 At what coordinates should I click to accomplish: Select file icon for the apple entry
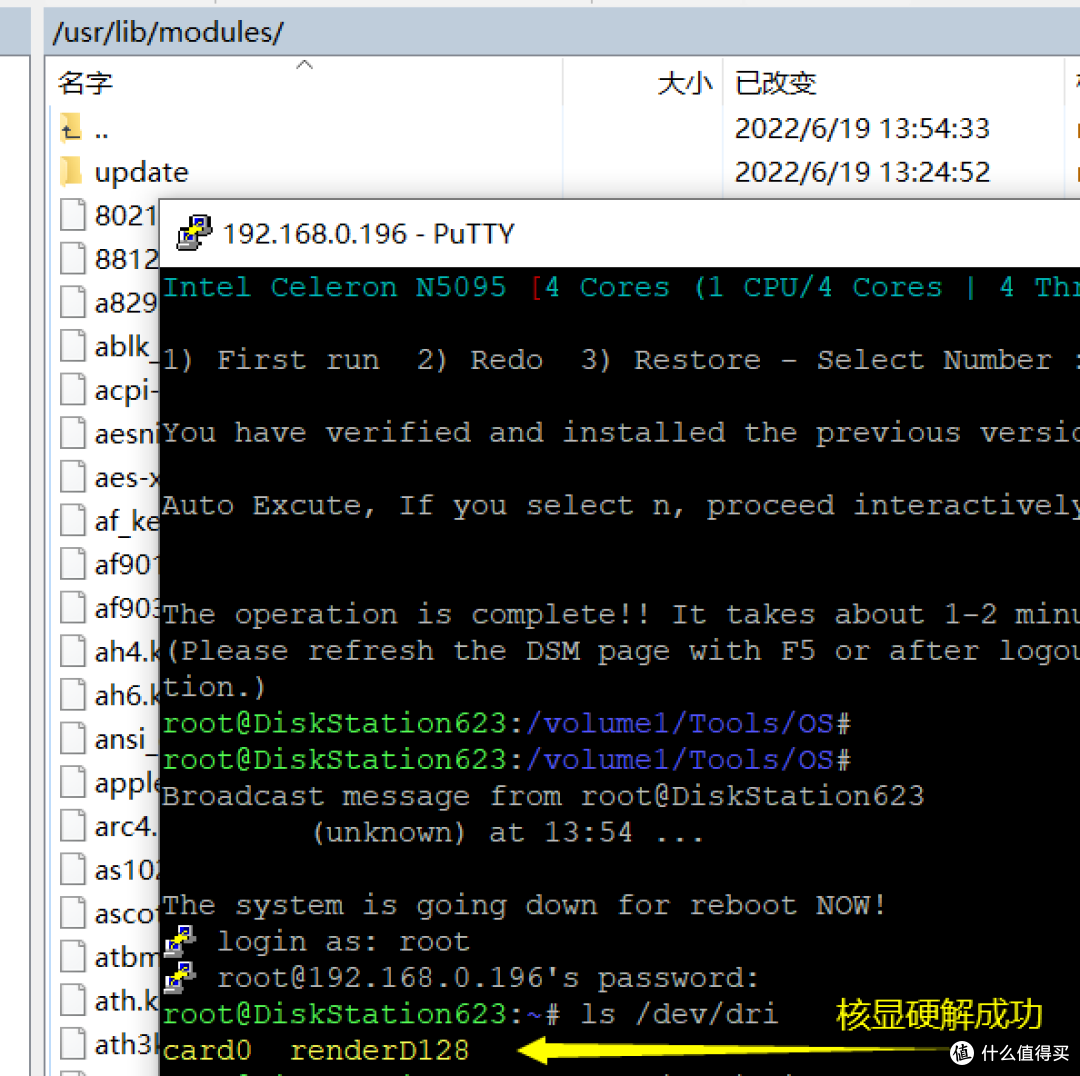pos(72,781)
